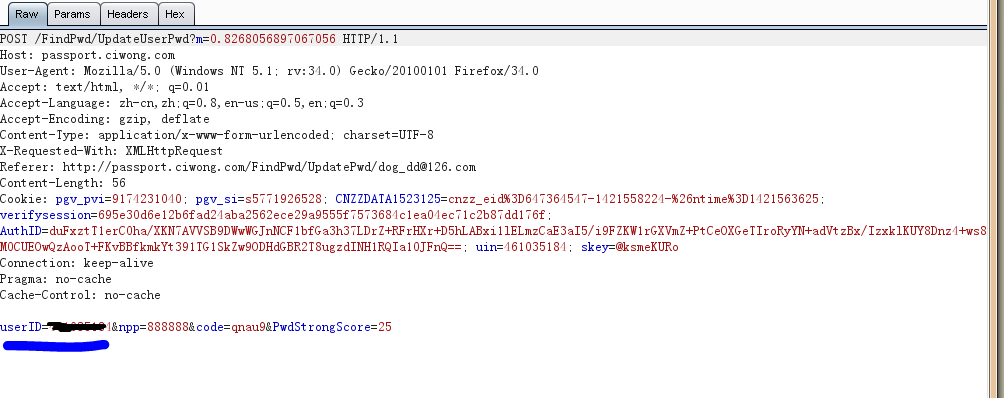This screenshot has height=398, width=1004.
Task: Click the 'Pragma: no-cache' line
Action: [x=56, y=279]
